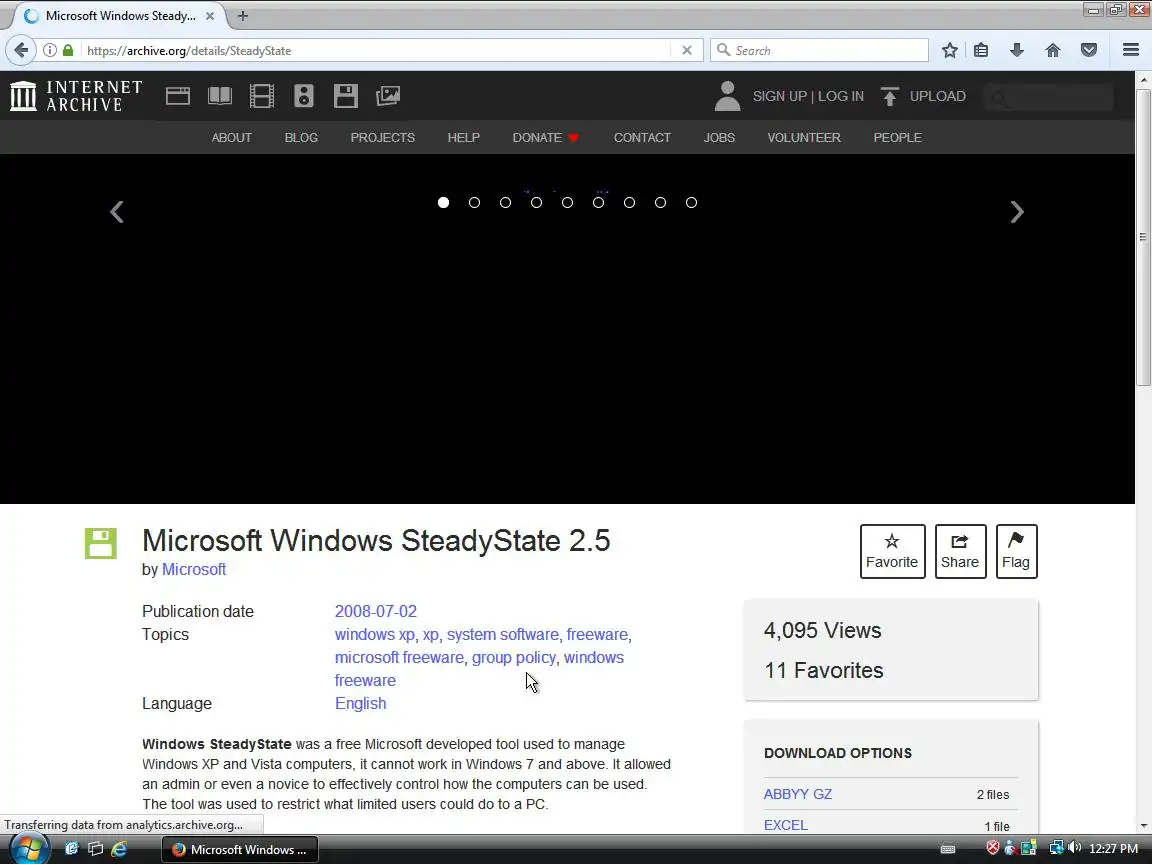
Task: Open the JOBS menu item
Action: click(x=719, y=137)
